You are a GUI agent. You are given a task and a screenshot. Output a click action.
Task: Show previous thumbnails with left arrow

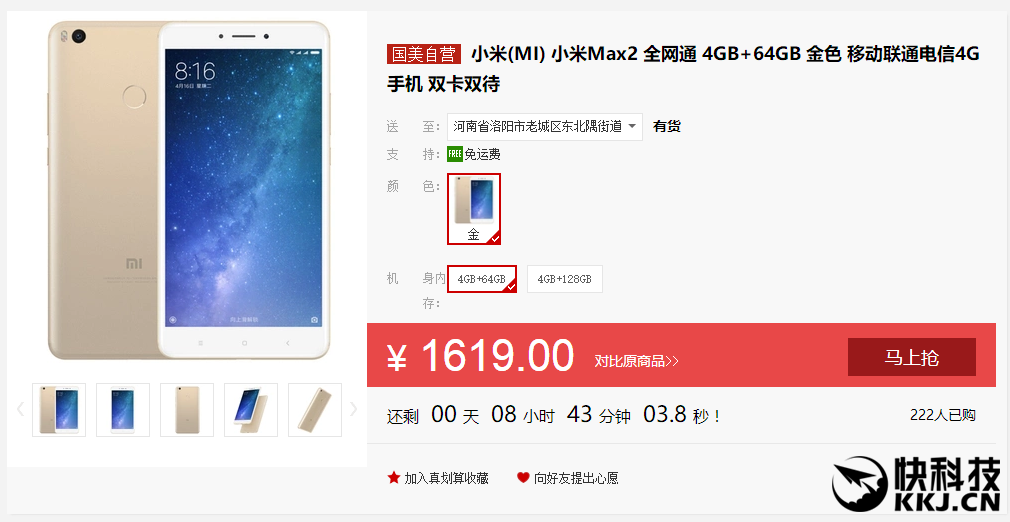click(x=20, y=409)
